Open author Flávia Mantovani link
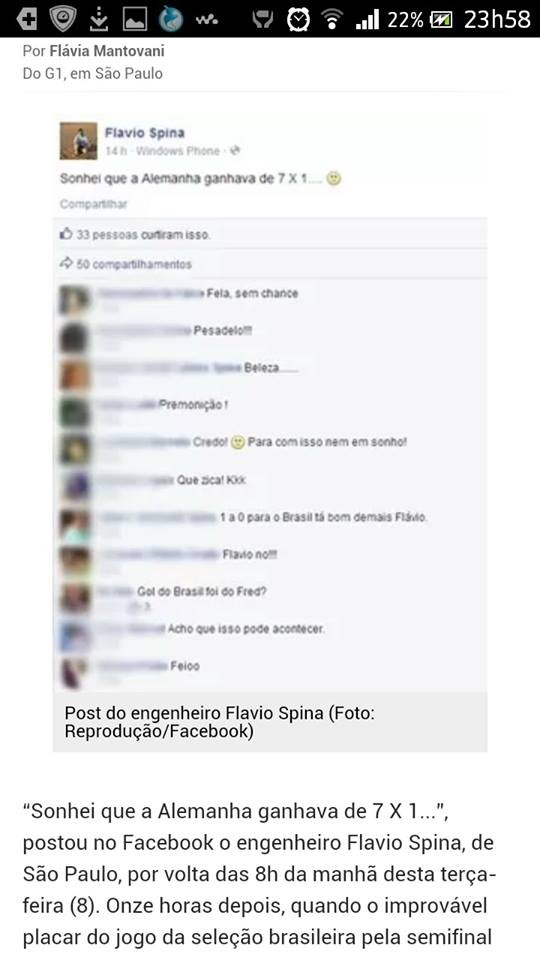 tap(107, 51)
